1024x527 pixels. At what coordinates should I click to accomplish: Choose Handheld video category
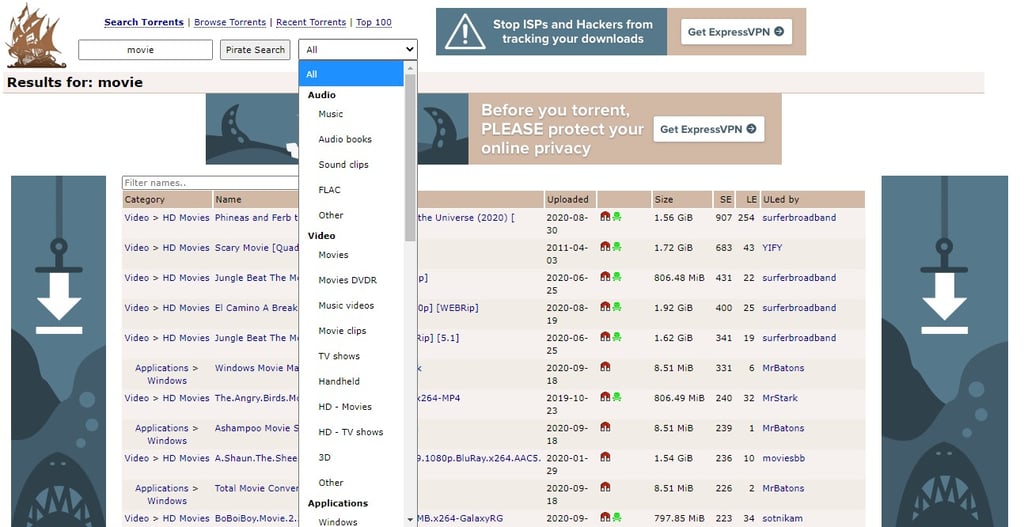(x=339, y=381)
